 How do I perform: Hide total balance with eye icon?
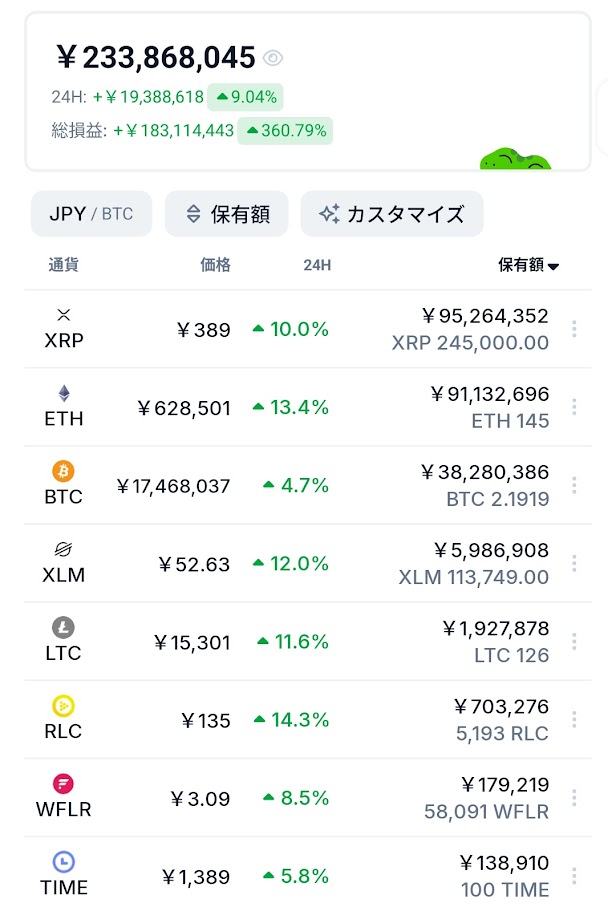[273, 58]
